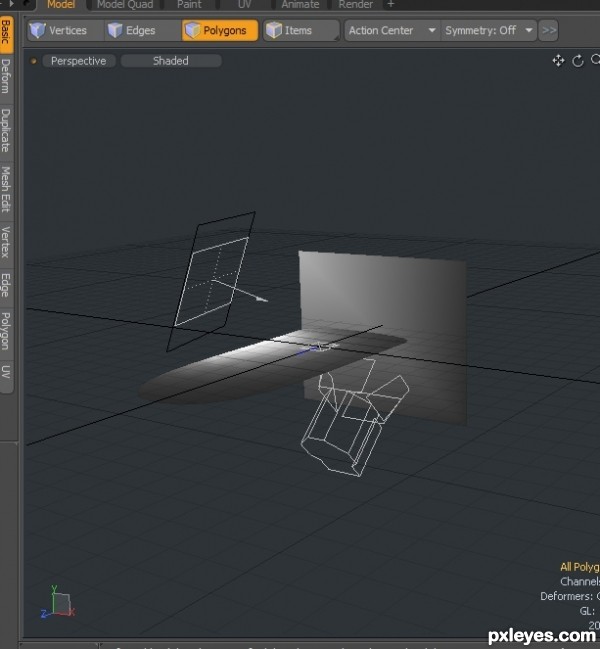The height and width of the screenshot is (649, 600).
Task: Select Edges selection mode
Action: coord(142,30)
